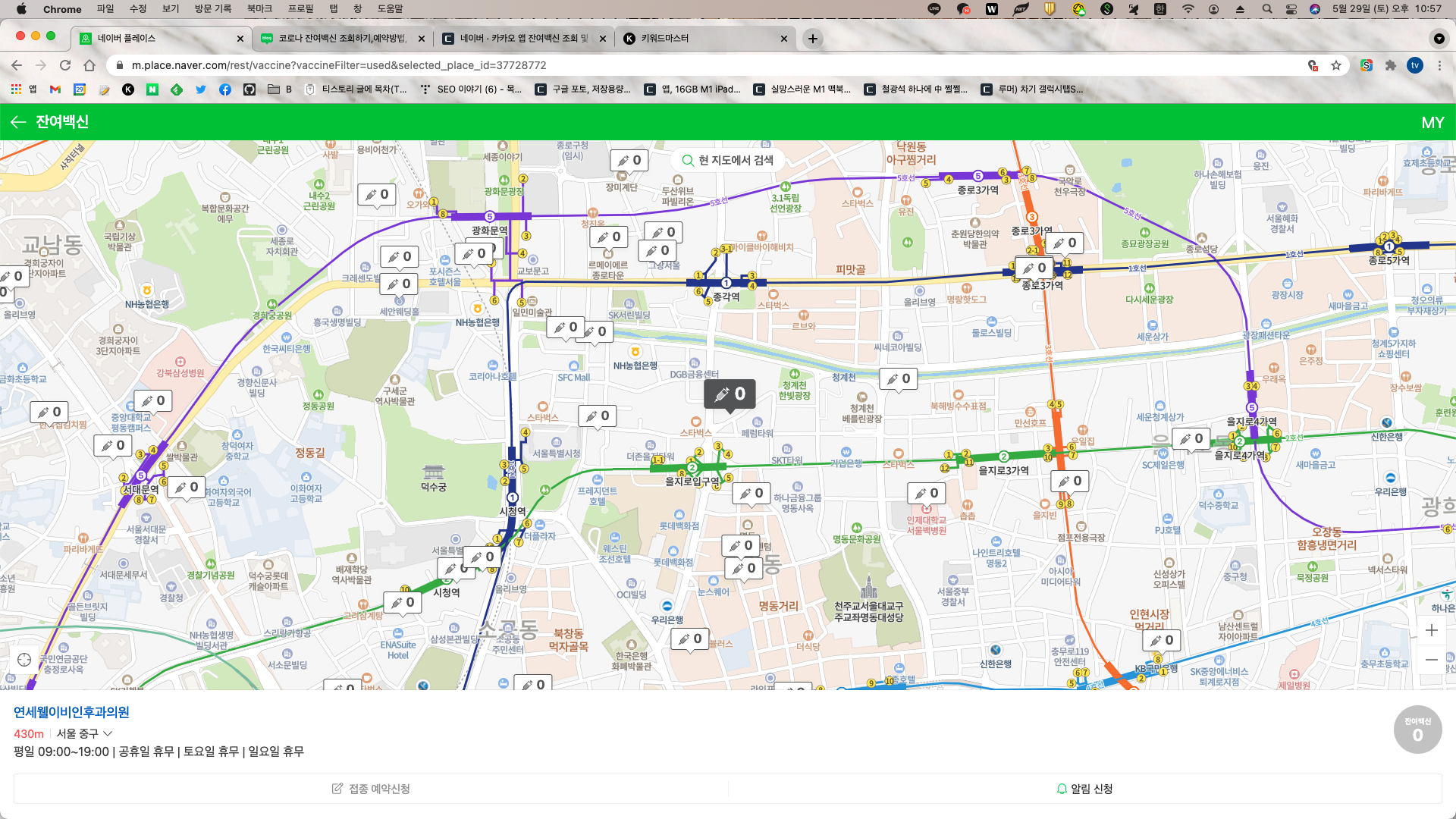This screenshot has height=819, width=1456.
Task: Click the MY link in header
Action: [x=1432, y=122]
